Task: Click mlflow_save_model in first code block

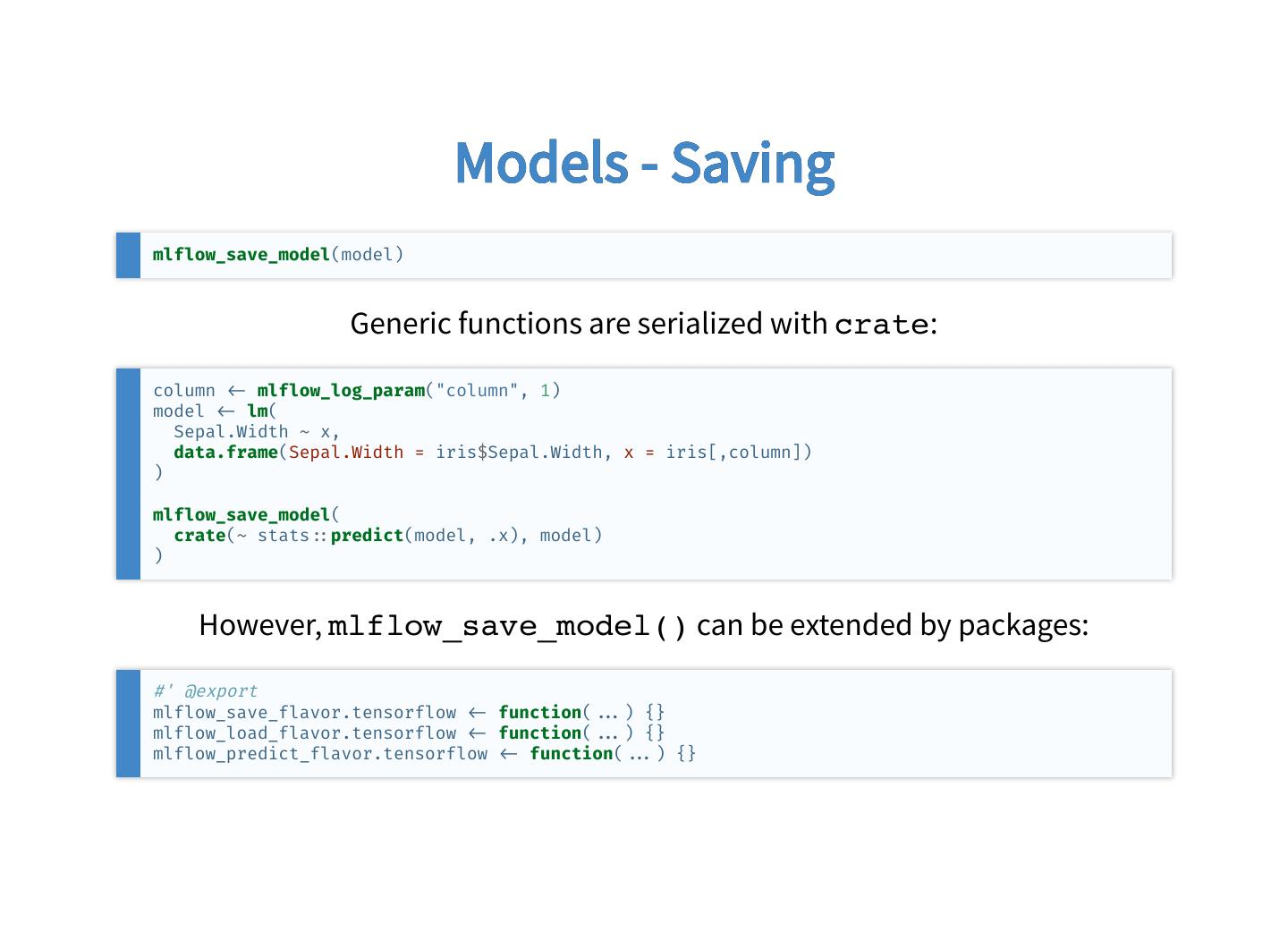Action: tap(241, 255)
